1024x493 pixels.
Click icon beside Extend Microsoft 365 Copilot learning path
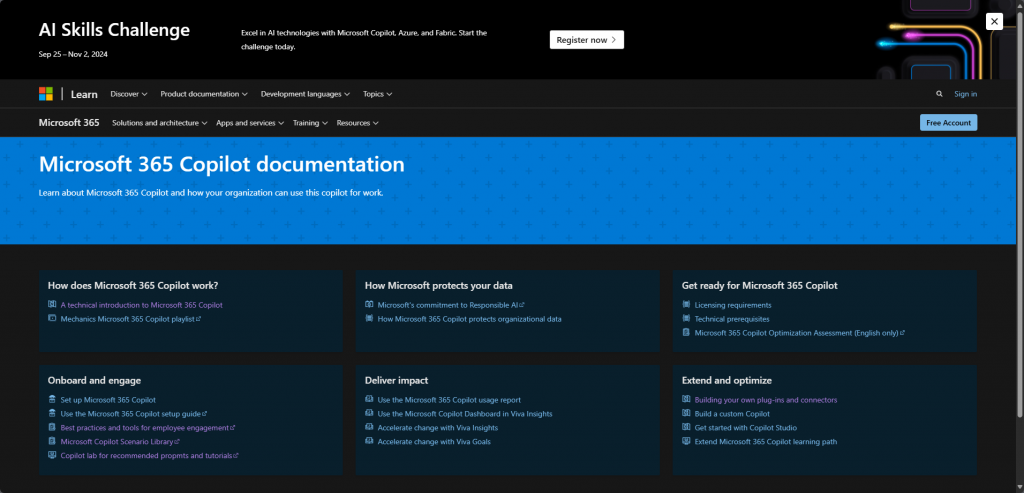coord(686,441)
